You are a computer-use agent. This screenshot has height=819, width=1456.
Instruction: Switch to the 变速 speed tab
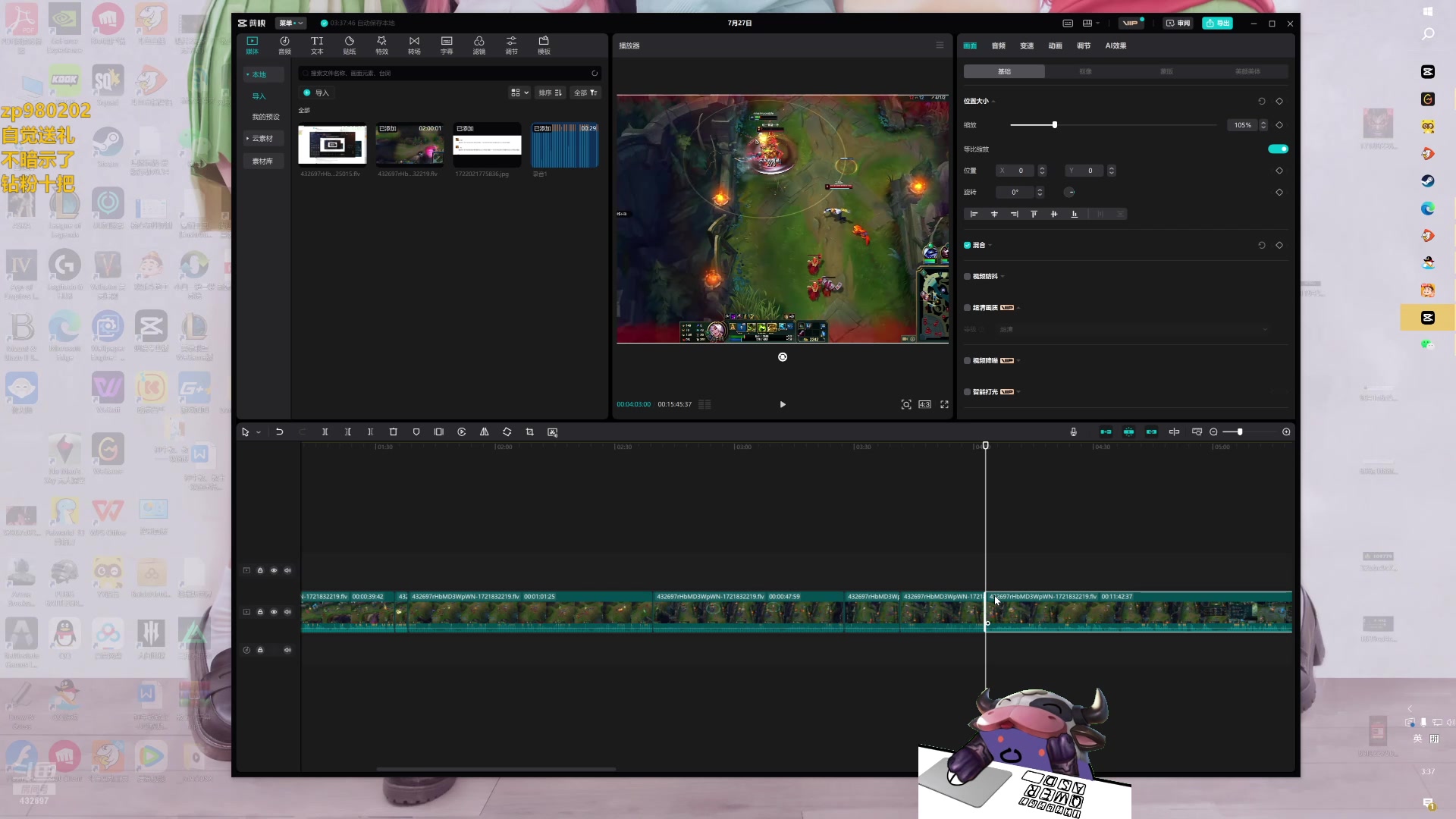point(1027,46)
